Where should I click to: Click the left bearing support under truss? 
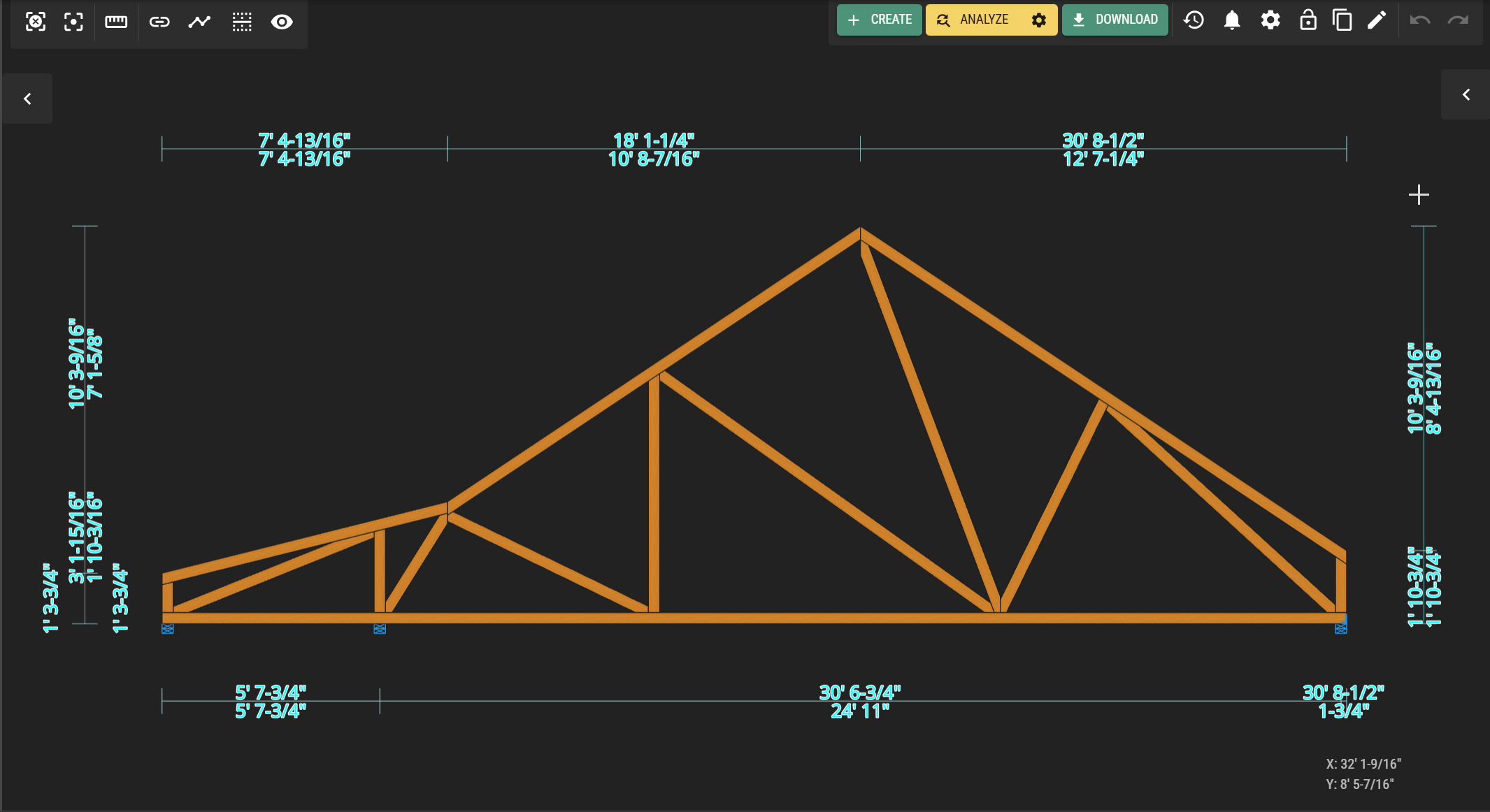(168, 629)
